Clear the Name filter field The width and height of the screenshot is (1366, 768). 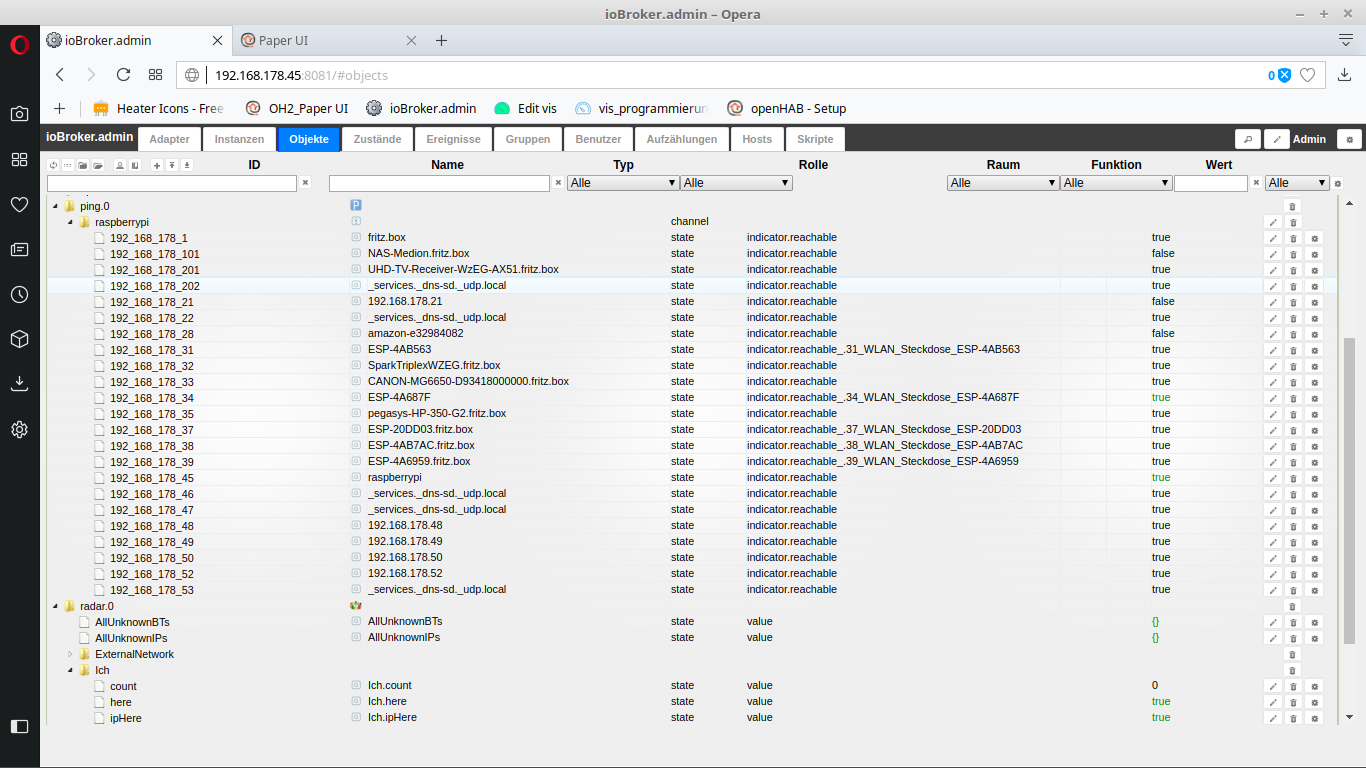558,183
